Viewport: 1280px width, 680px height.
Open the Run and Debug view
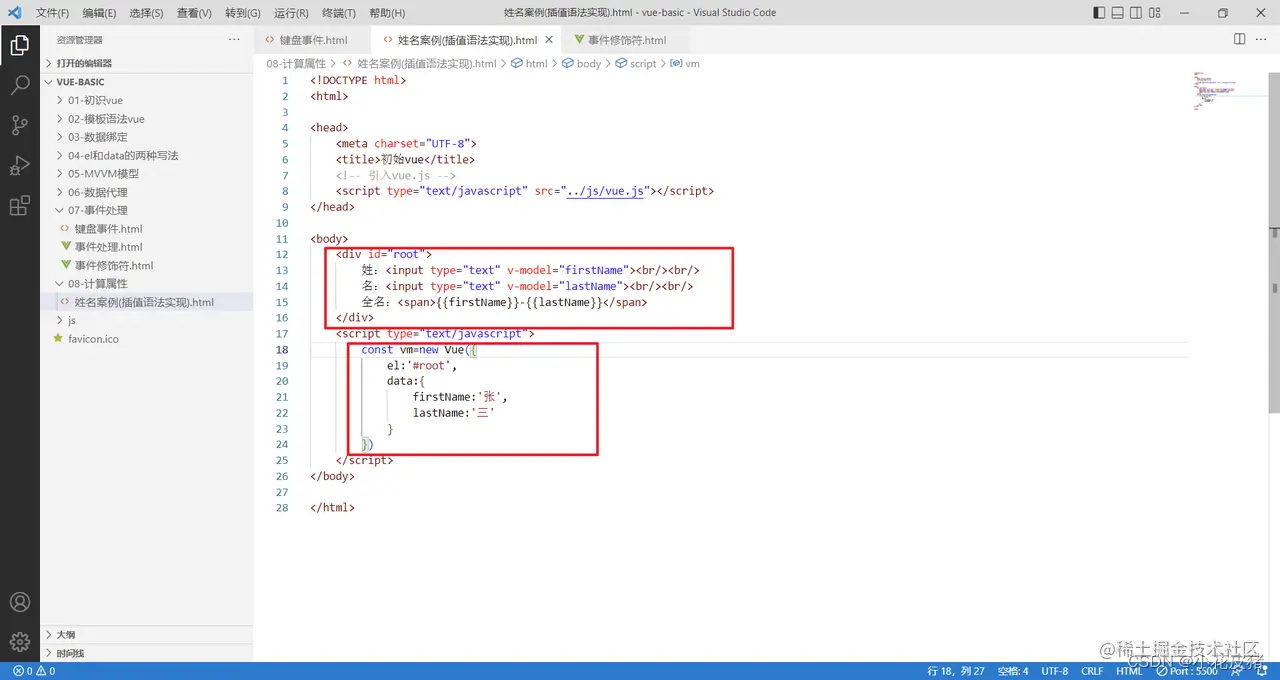pyautogui.click(x=19, y=165)
